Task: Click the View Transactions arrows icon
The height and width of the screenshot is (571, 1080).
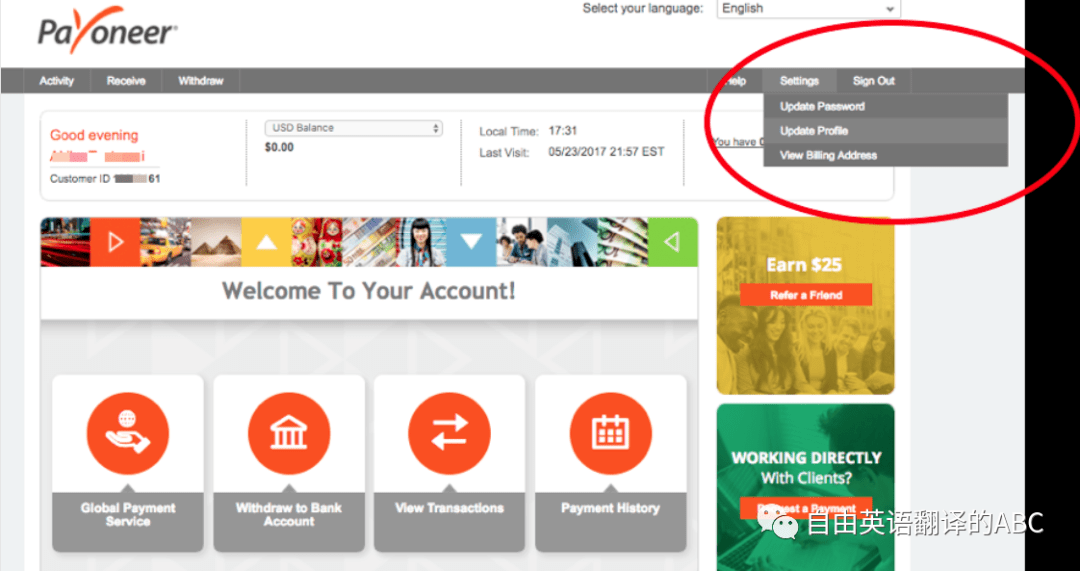Action: pyautogui.click(x=450, y=434)
